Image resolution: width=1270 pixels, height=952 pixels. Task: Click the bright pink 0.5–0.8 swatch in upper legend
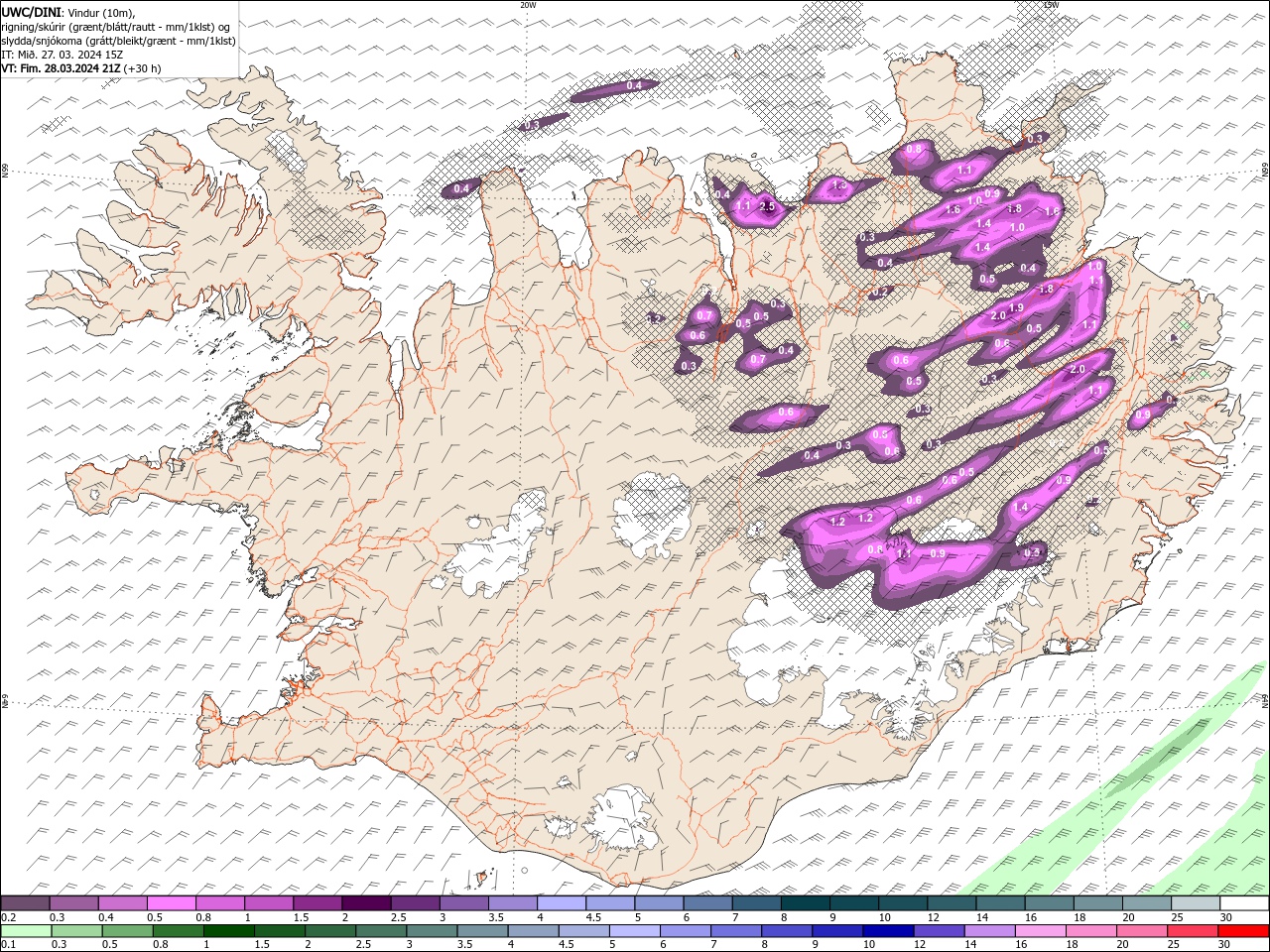(x=171, y=902)
